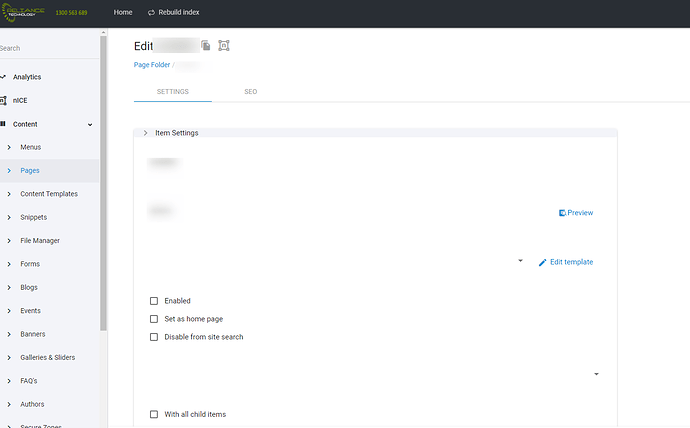This screenshot has height=428, width=690.
Task: Click the Preview icon
Action: (x=562, y=213)
